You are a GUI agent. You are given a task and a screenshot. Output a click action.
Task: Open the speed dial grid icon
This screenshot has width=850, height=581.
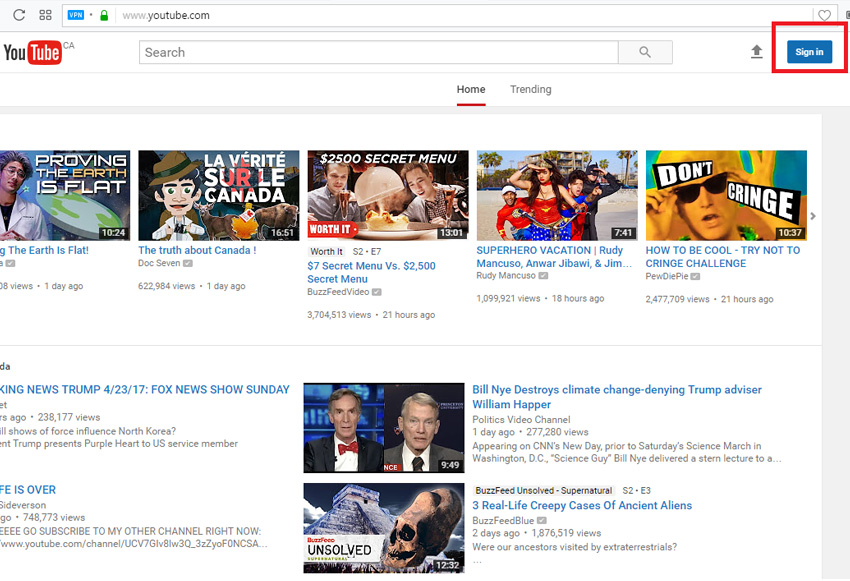46,15
